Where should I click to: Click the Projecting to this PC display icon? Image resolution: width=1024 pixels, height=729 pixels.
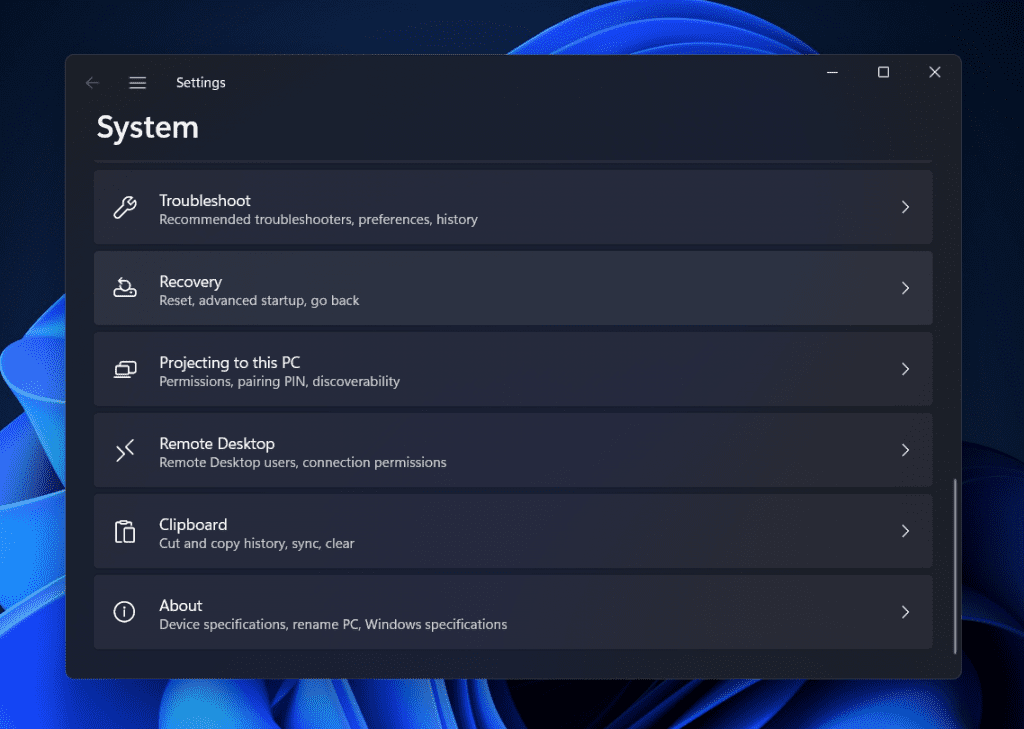tap(124, 369)
